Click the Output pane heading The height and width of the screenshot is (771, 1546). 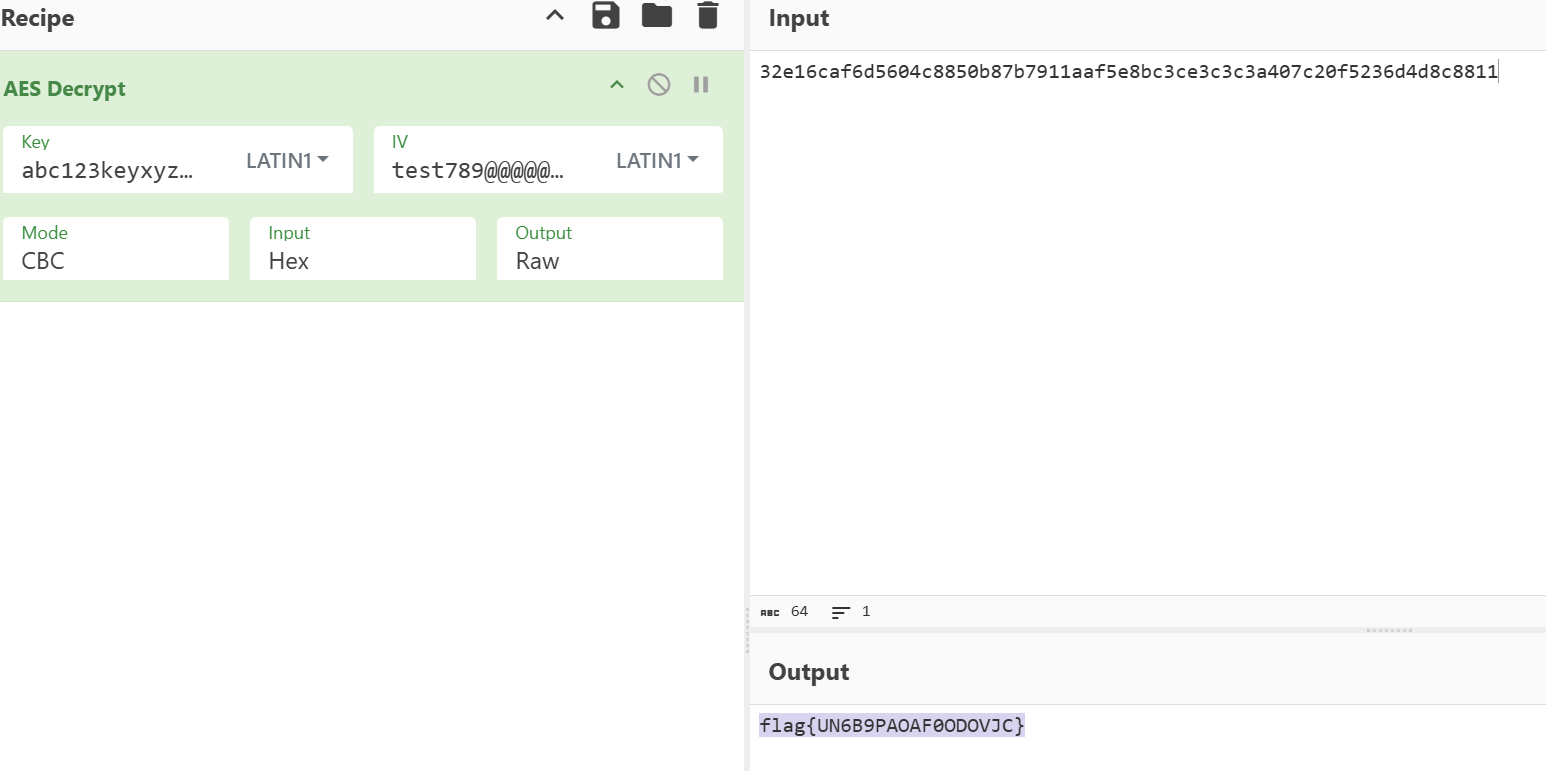809,672
